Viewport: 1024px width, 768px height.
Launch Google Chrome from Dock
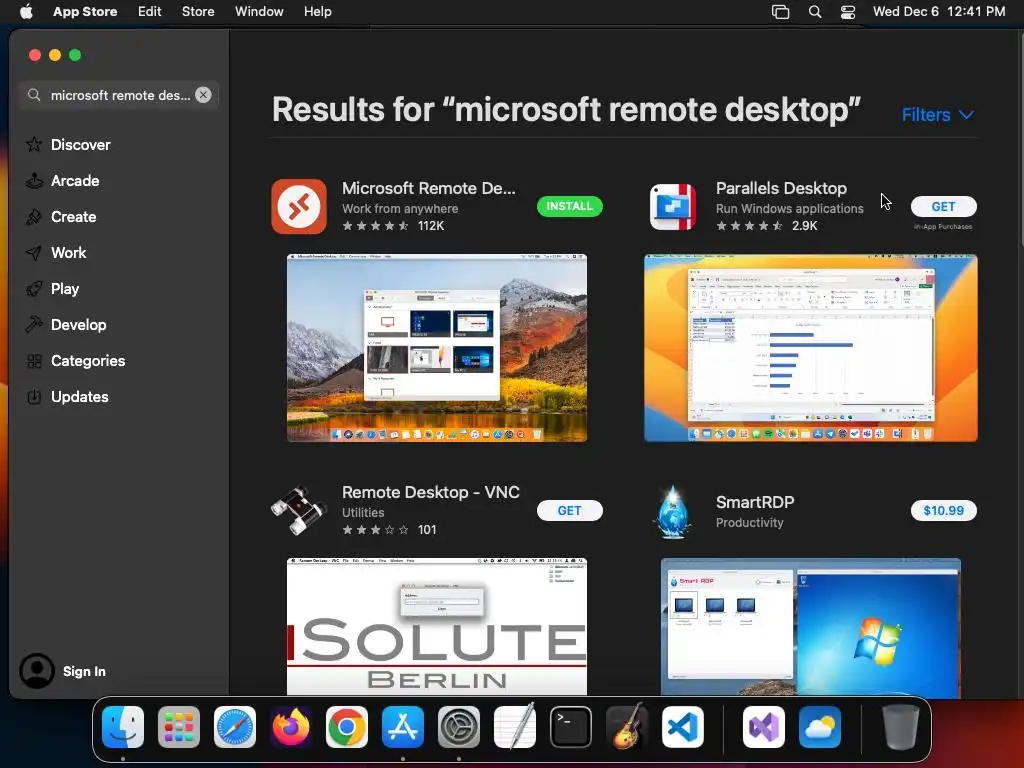(x=347, y=727)
